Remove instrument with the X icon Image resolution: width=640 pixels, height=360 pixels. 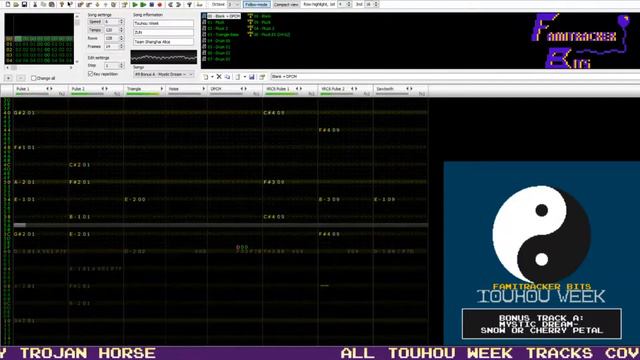pyautogui.click(x=219, y=76)
